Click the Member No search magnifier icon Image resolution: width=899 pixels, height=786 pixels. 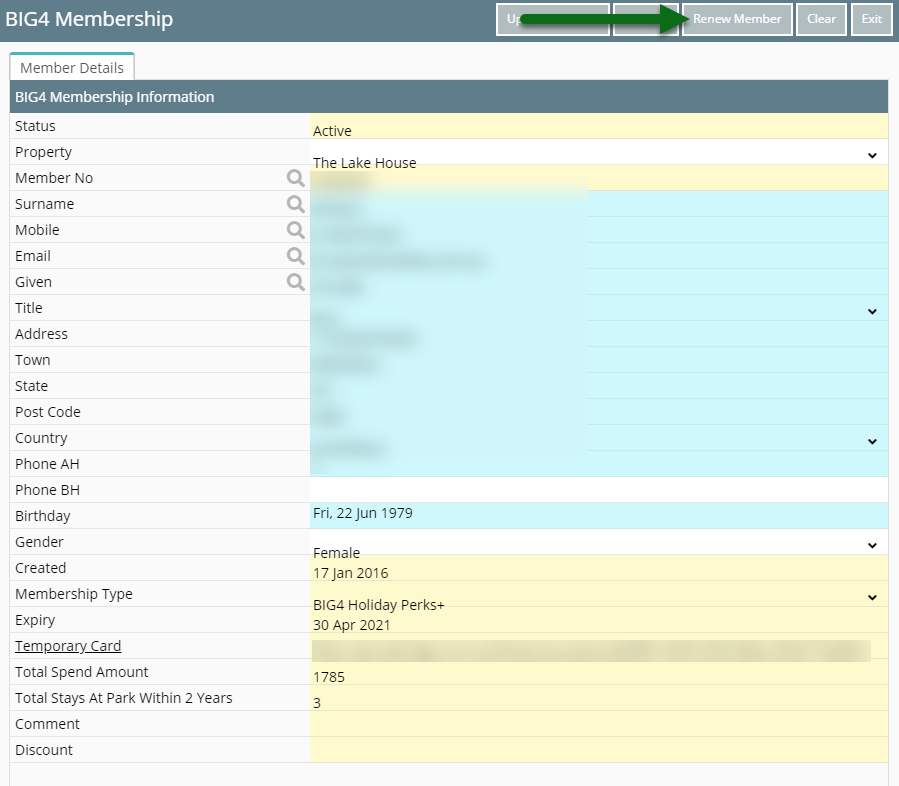point(295,178)
